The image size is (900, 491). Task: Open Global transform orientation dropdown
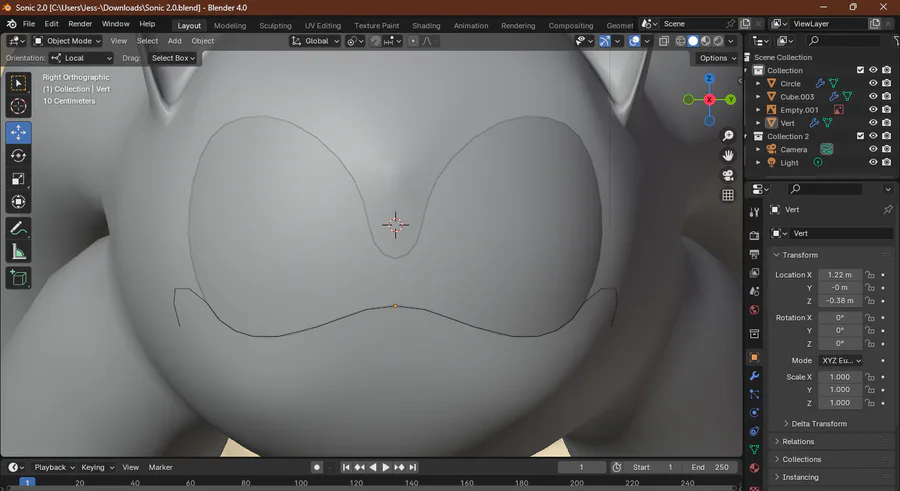(x=315, y=41)
